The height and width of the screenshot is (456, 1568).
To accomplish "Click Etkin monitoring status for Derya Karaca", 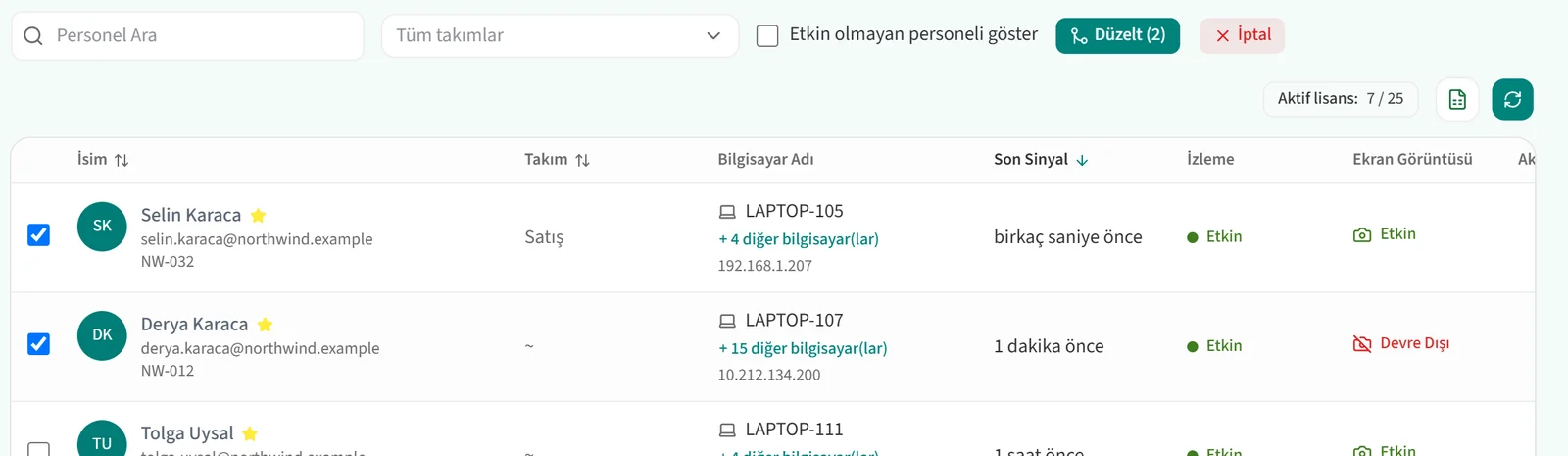I will click(x=1214, y=346).
